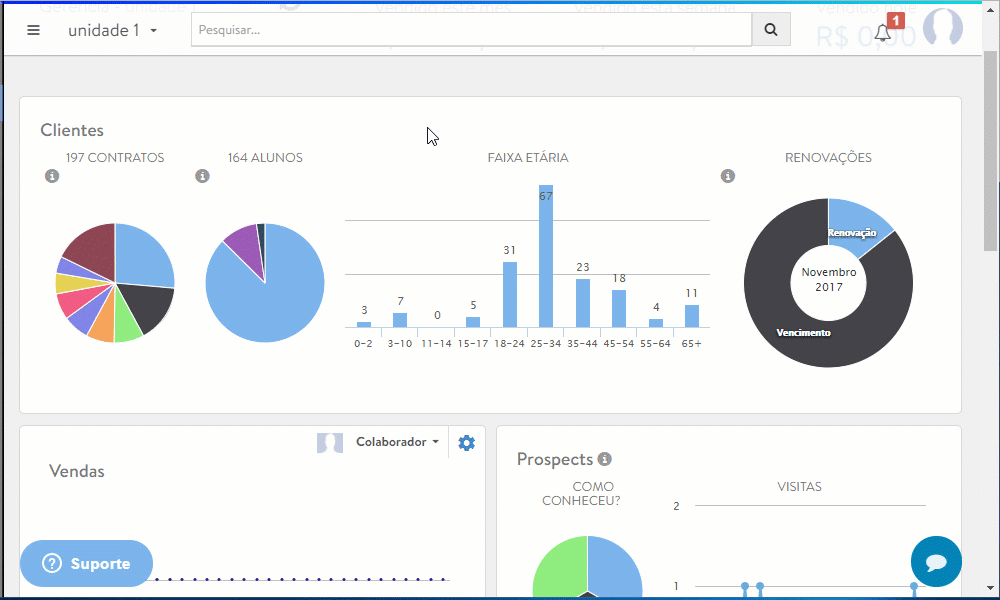Click info icon under 164 Alunos
The width and height of the screenshot is (1000, 600).
[202, 177]
